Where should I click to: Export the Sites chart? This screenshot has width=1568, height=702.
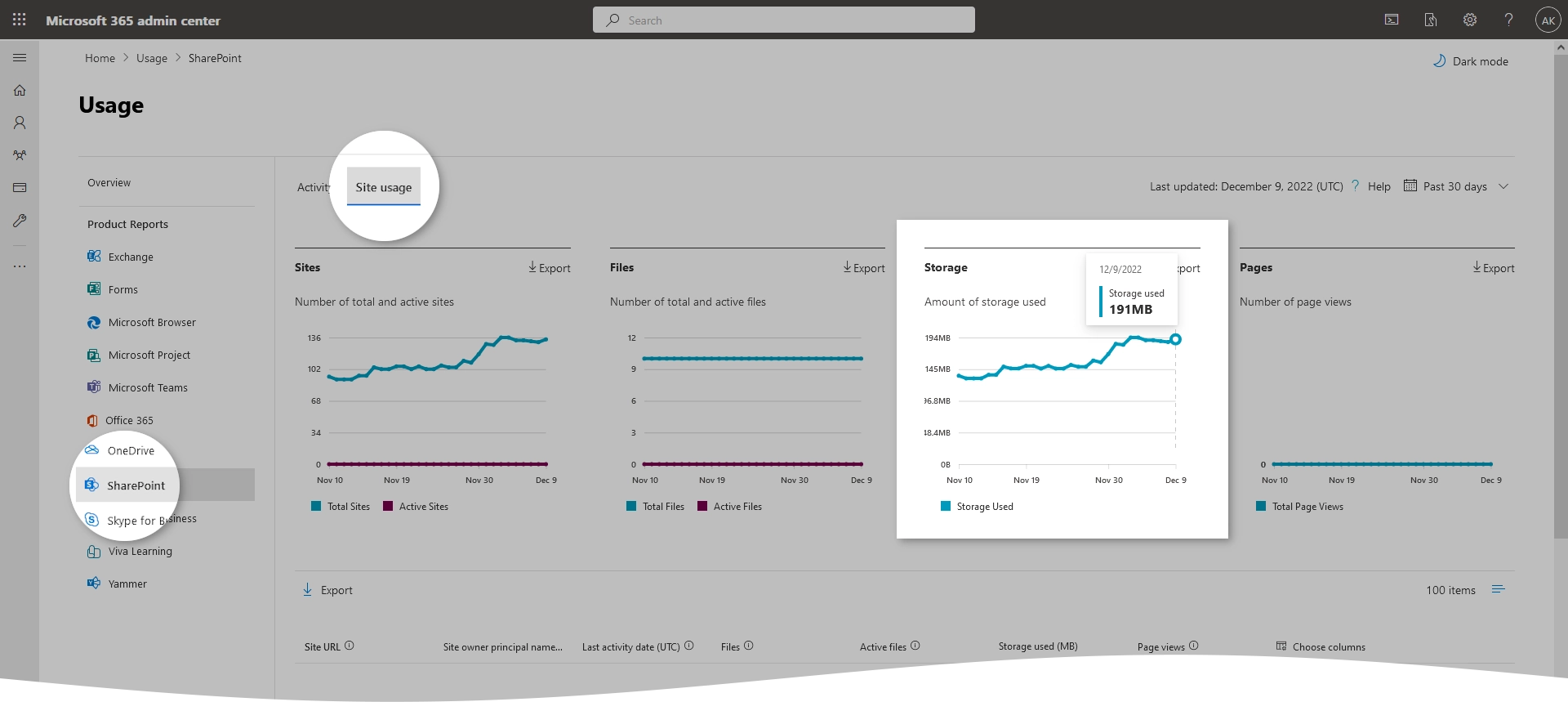(550, 268)
